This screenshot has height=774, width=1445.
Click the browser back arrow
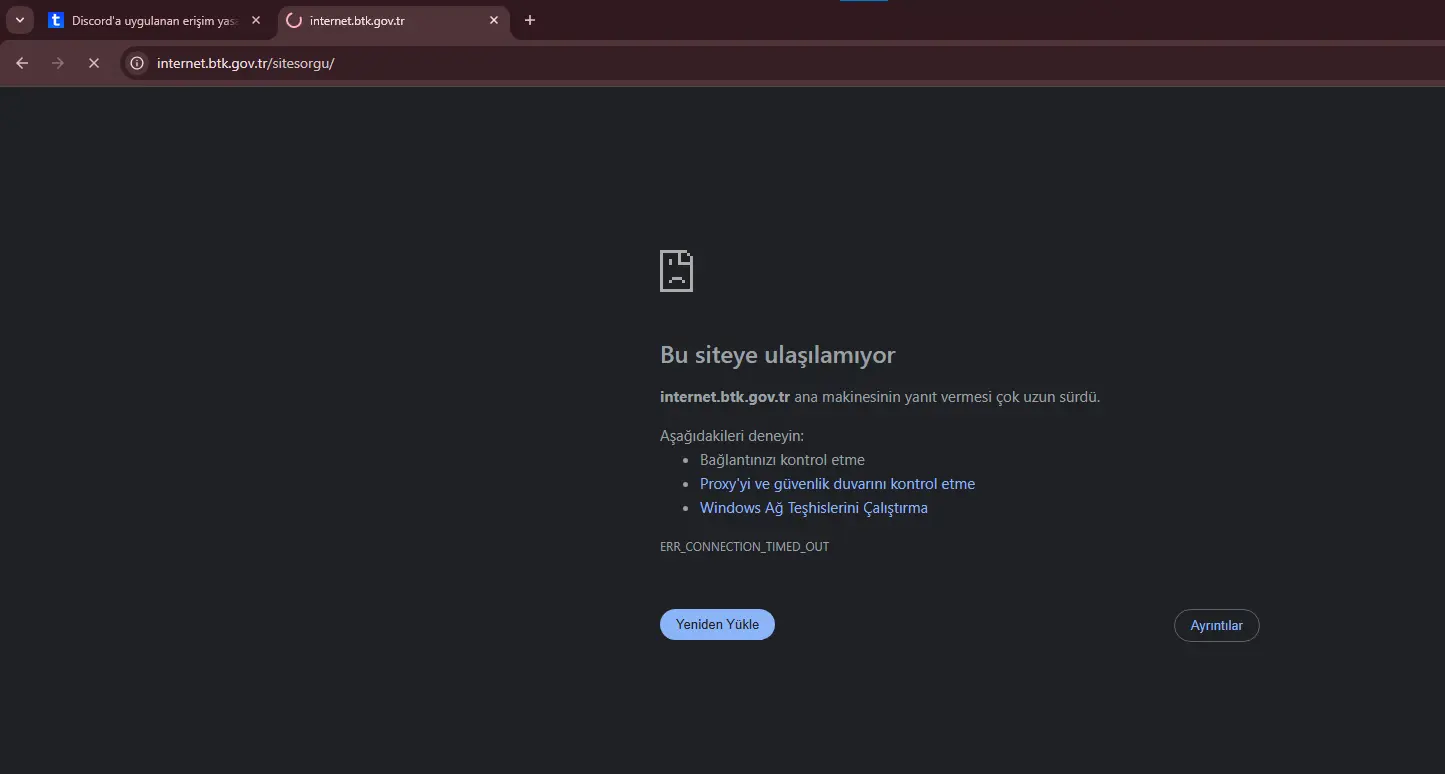pos(22,63)
